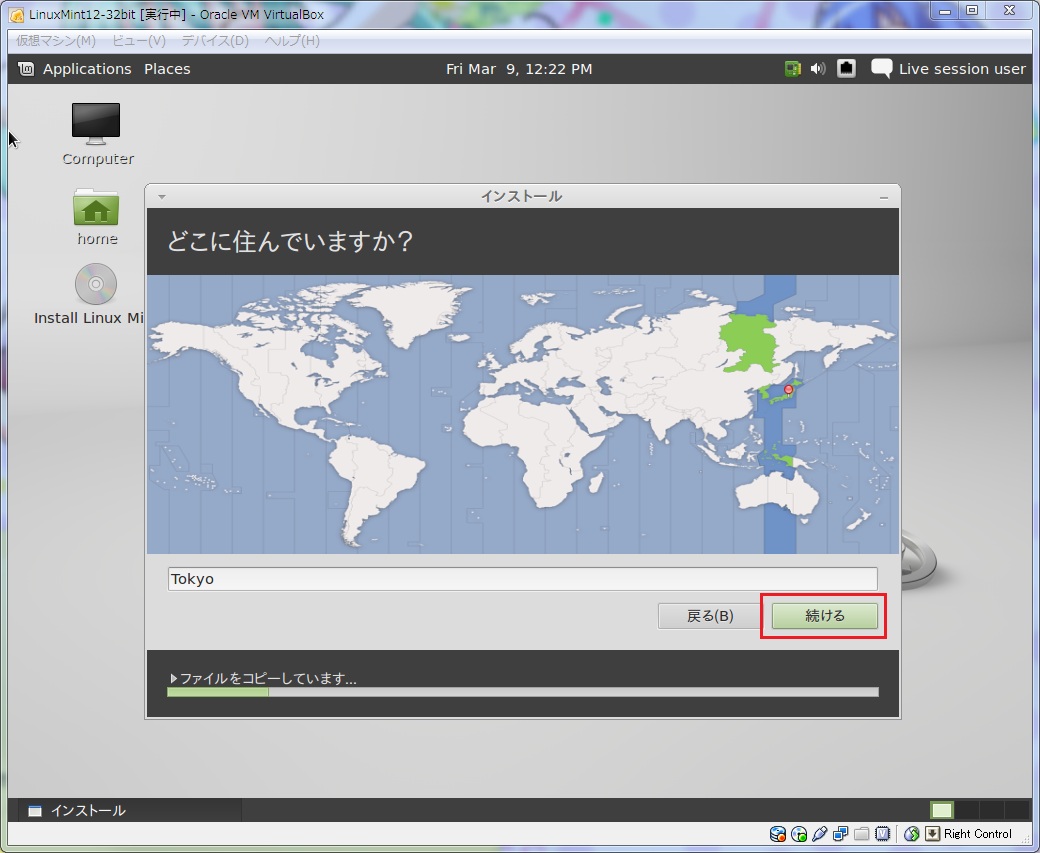
Task: Click the VirtualBox mouse integration globe icon
Action: (x=911, y=834)
